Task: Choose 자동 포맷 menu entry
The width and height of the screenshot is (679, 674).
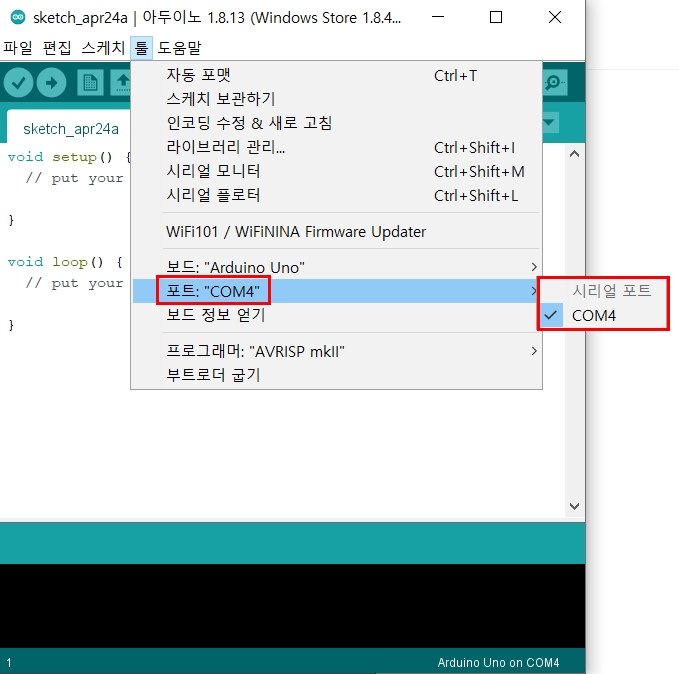Action: [x=337, y=75]
